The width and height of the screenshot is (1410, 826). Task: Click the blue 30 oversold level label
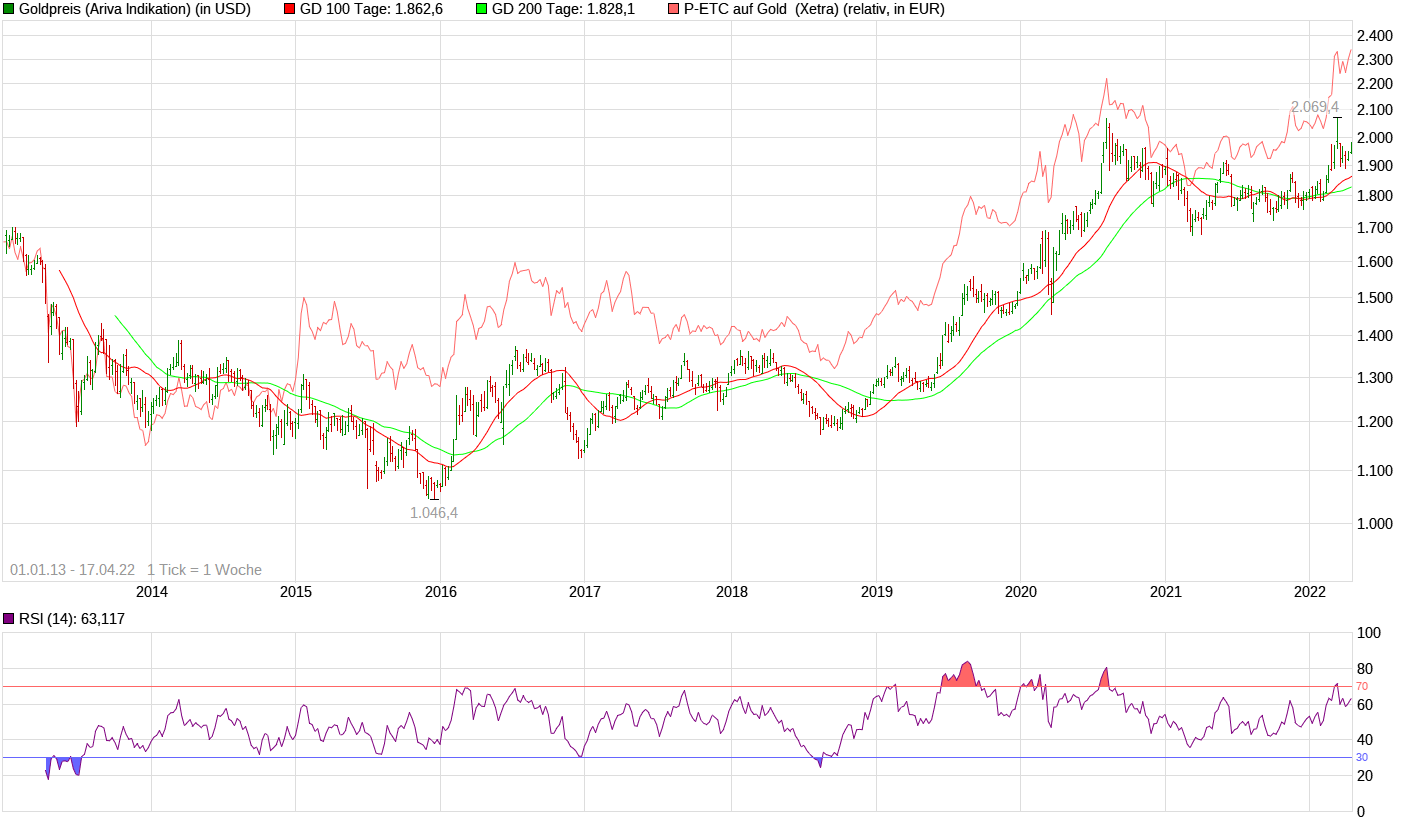(x=1361, y=757)
